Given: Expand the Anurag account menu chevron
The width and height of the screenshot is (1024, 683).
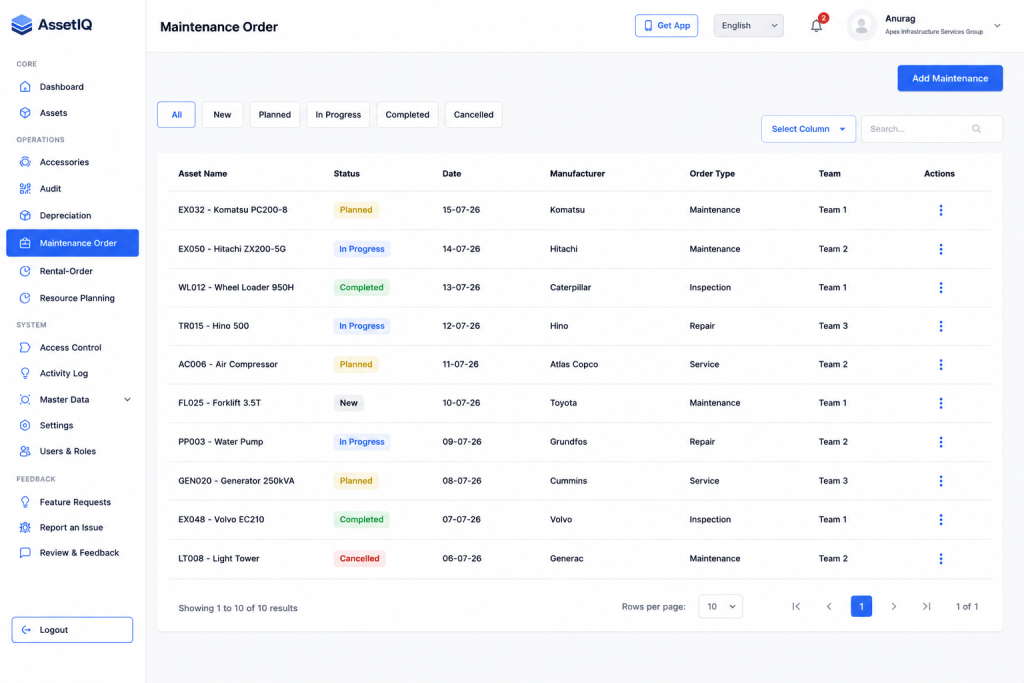Looking at the screenshot, I should tap(997, 26).
